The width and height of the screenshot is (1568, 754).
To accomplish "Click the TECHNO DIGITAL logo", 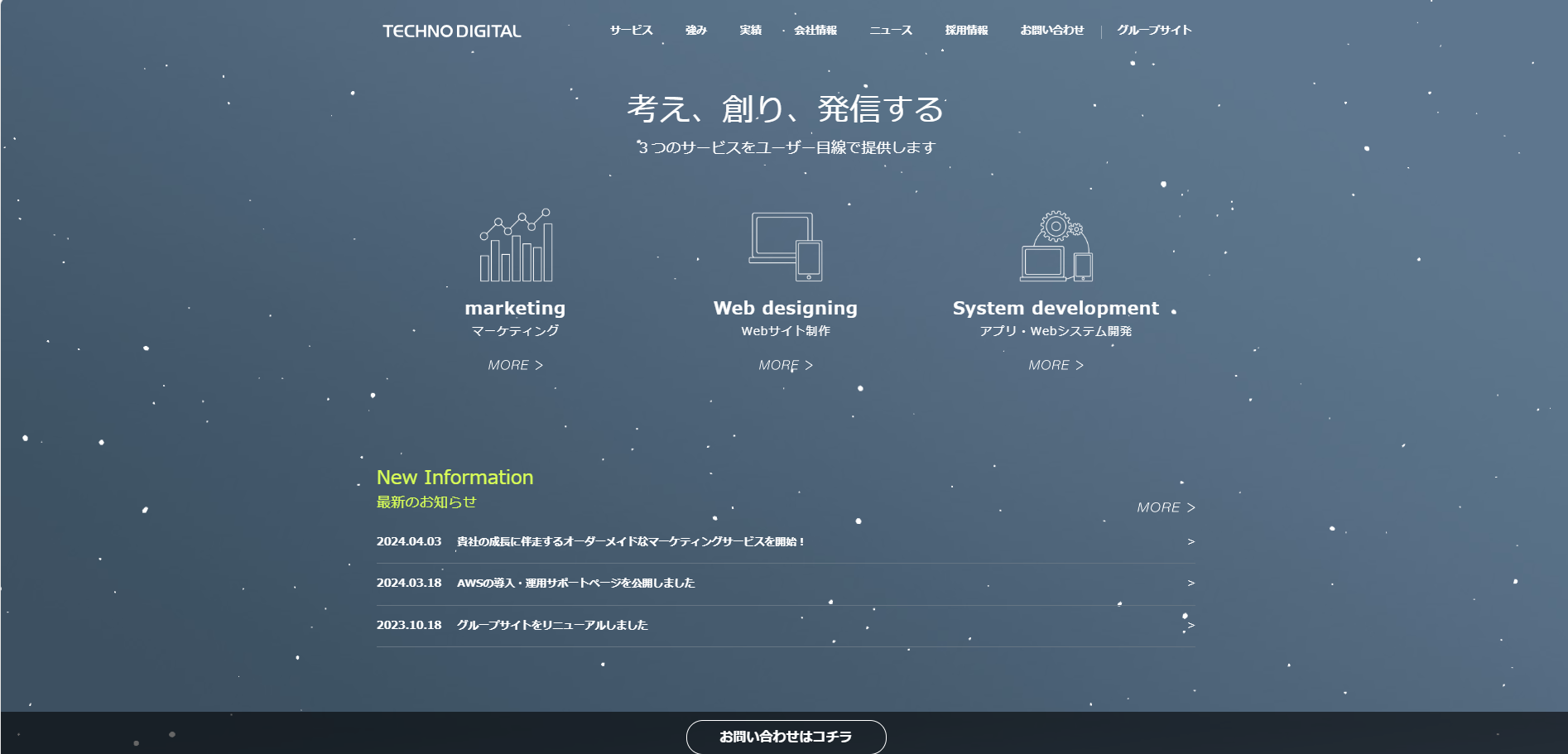I will [452, 31].
